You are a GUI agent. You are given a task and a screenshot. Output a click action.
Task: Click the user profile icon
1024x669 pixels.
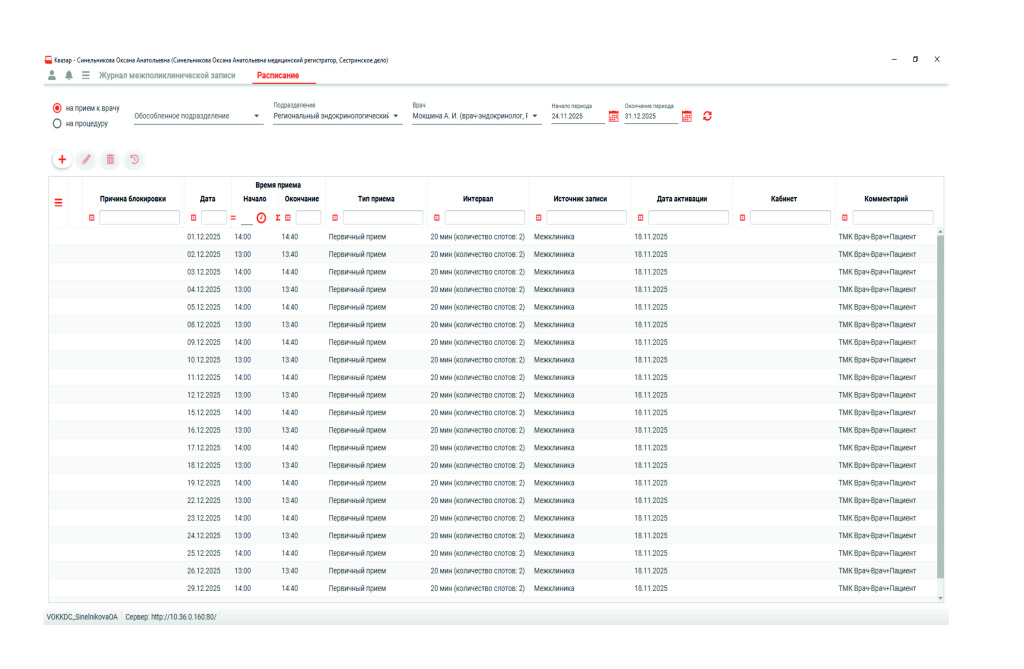52,75
